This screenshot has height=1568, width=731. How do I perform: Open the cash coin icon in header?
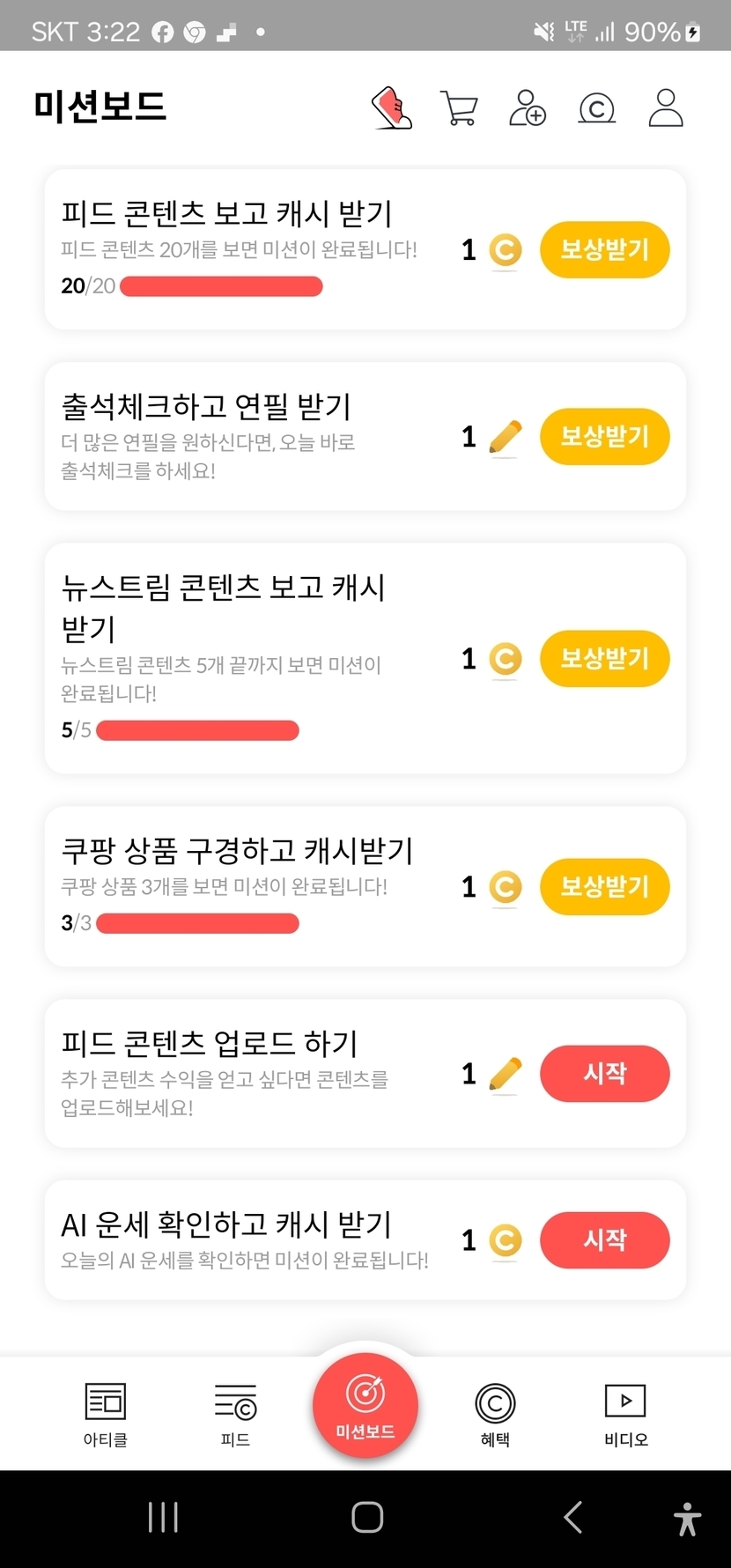click(x=596, y=109)
